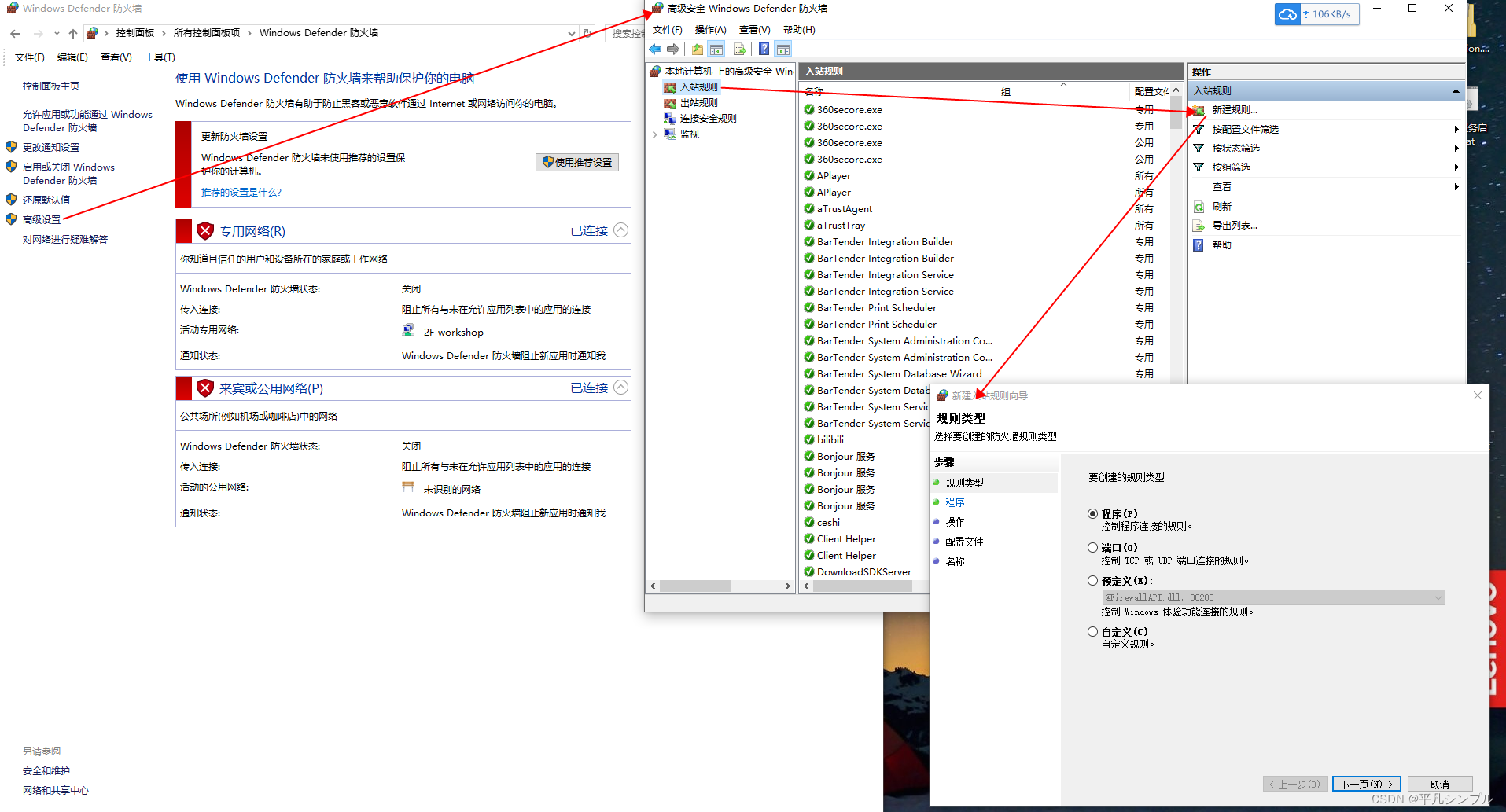This screenshot has width=1506, height=812.
Task: Select 出站规则 in the console tree
Action: (x=699, y=103)
